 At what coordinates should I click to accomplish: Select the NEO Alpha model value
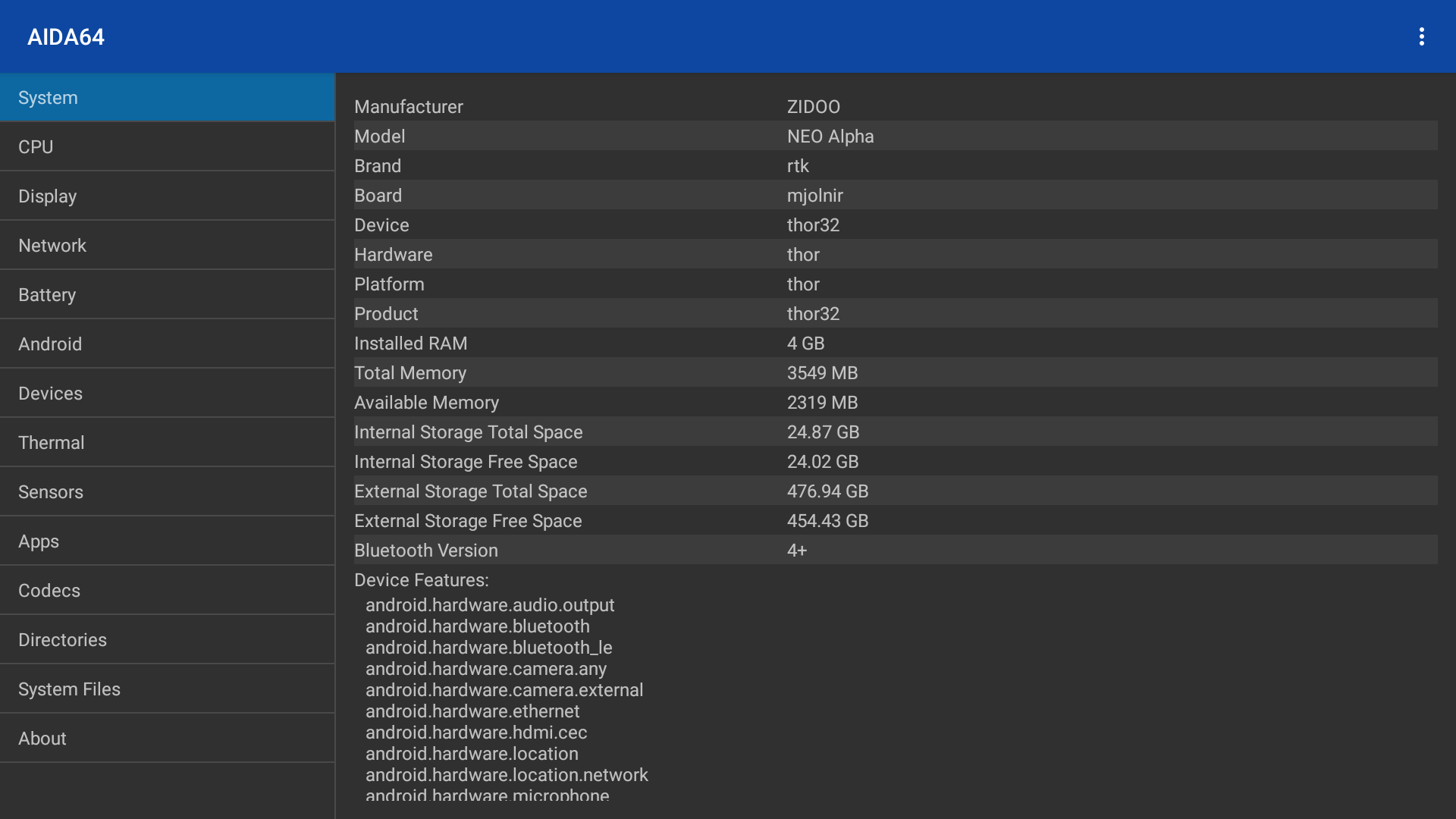[830, 136]
